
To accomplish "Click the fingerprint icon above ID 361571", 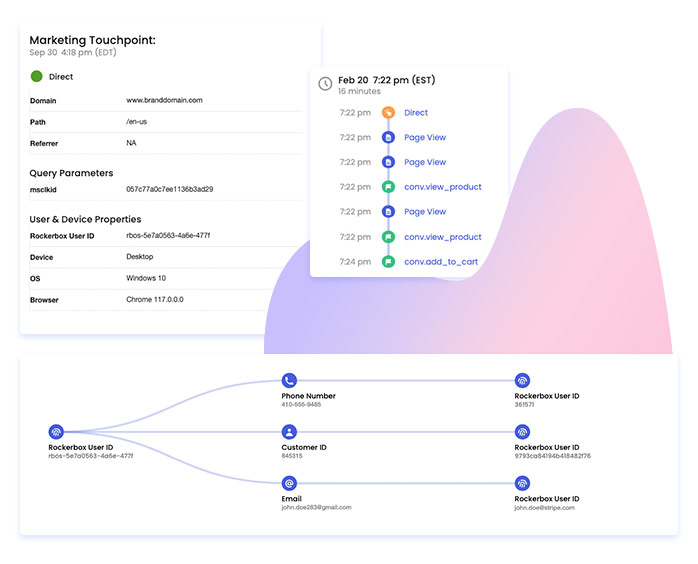I will point(522,381).
